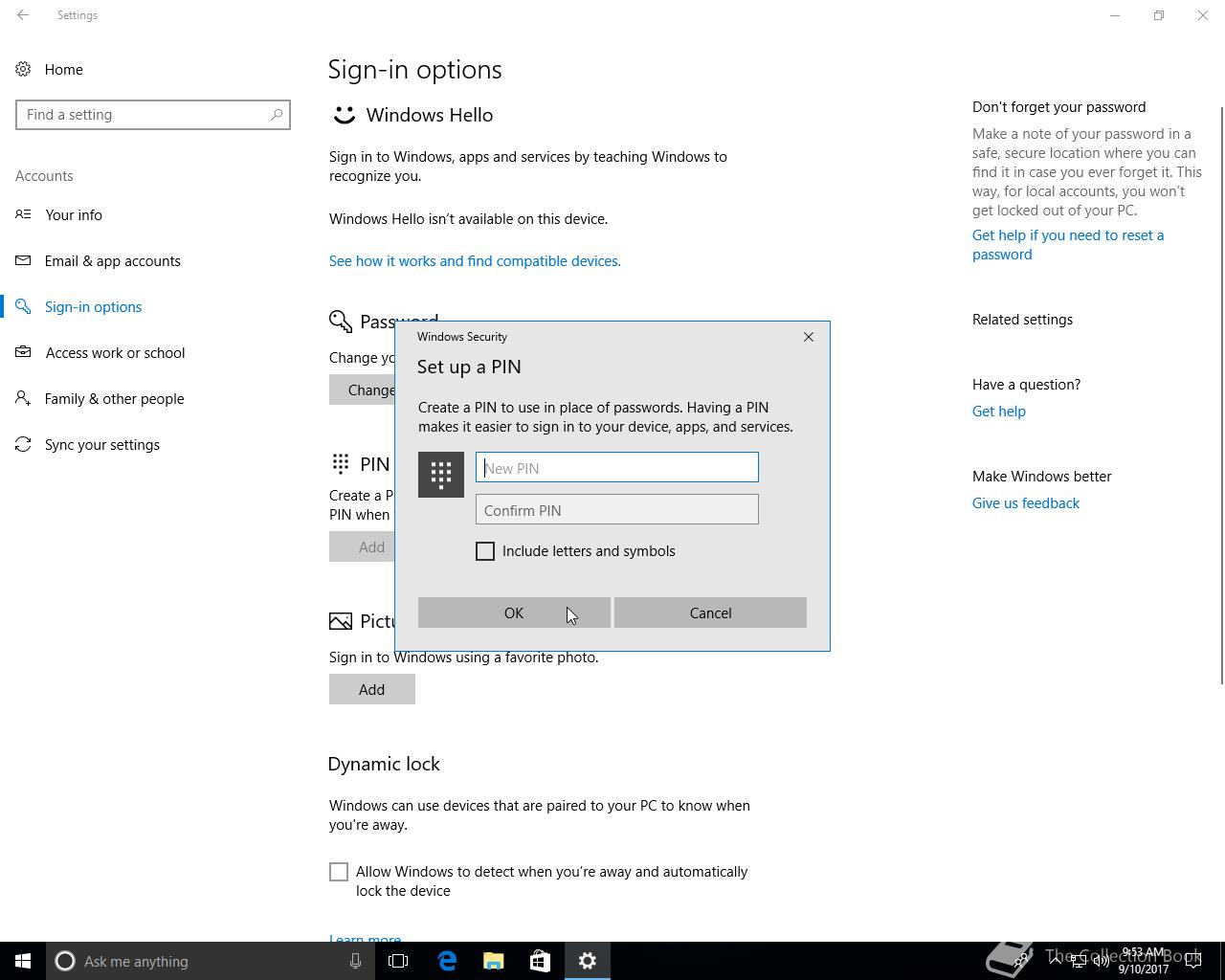Click the Confirm PIN field
Screen dimensions: 1225x980
click(x=617, y=509)
